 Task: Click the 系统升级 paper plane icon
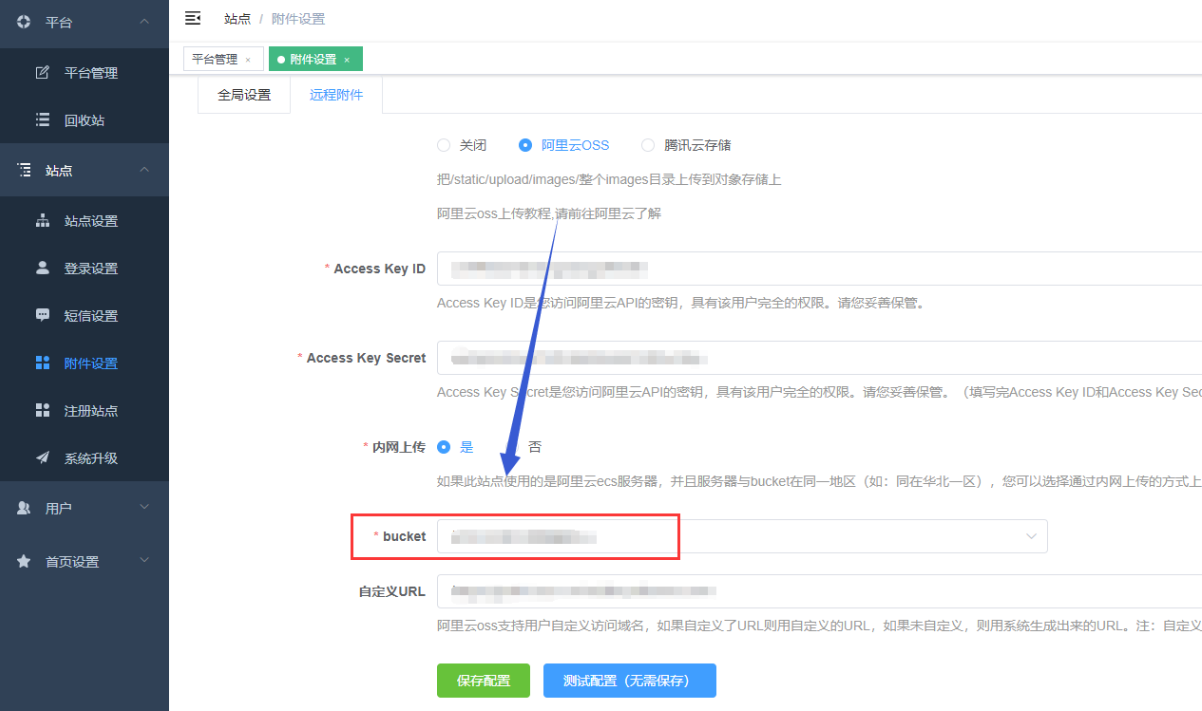click(43, 458)
